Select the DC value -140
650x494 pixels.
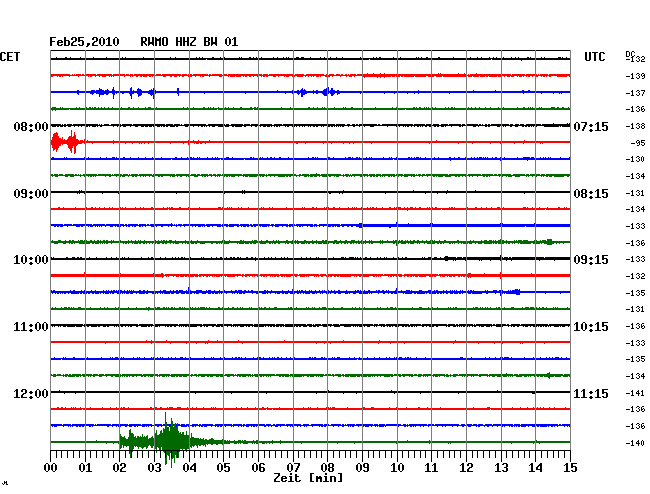click(x=635, y=443)
